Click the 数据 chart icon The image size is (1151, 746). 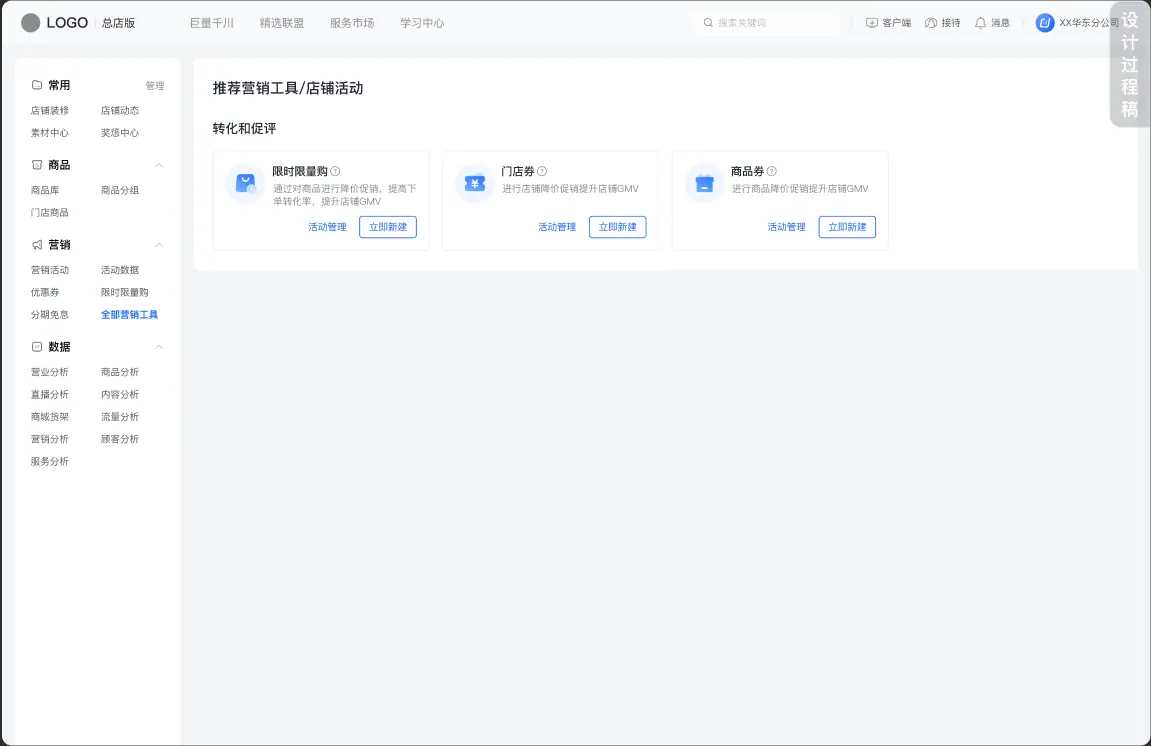37,347
